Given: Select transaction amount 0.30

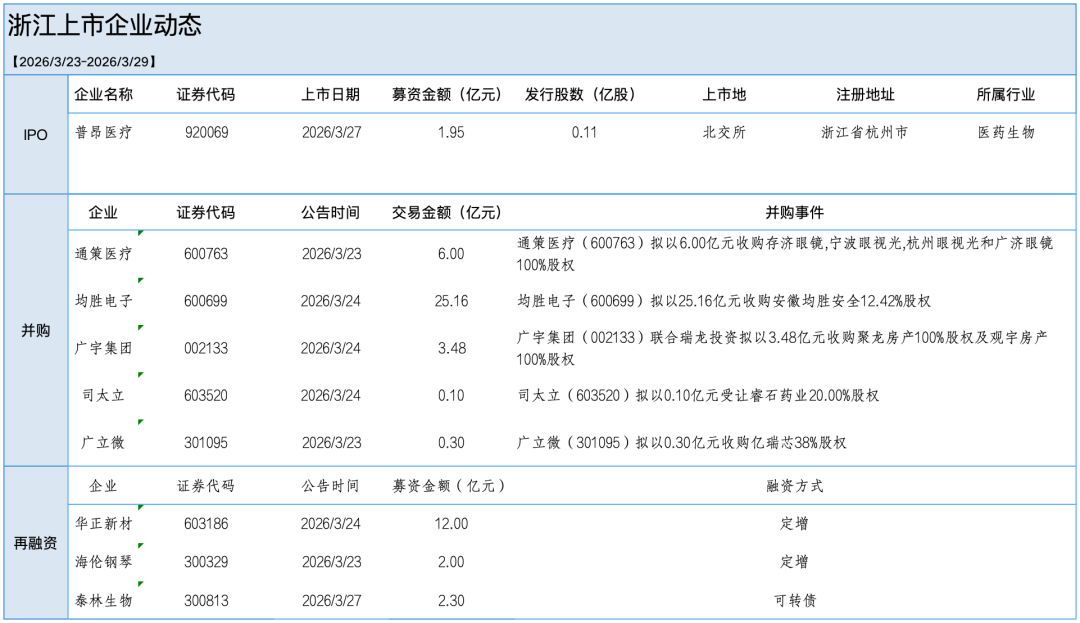Looking at the screenshot, I should click(x=451, y=443).
